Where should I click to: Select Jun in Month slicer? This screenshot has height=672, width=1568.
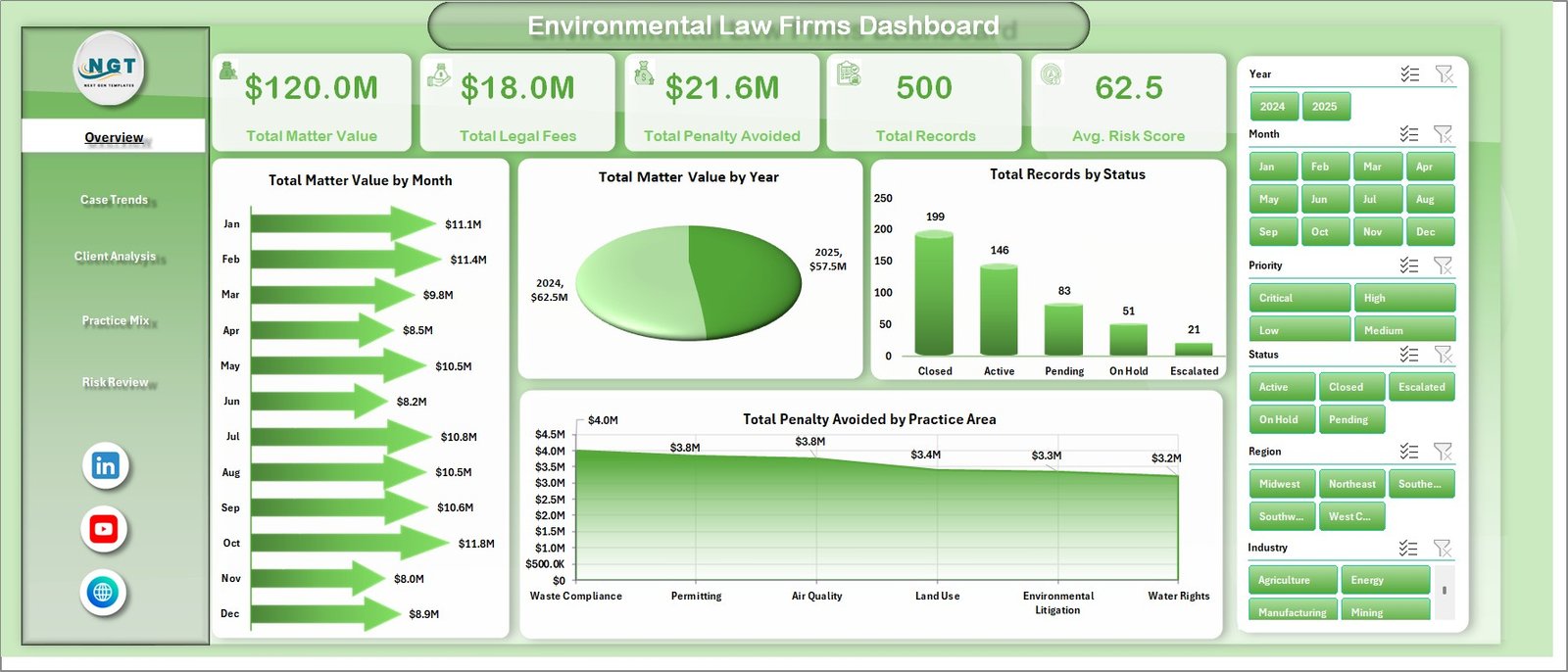pos(1325,199)
